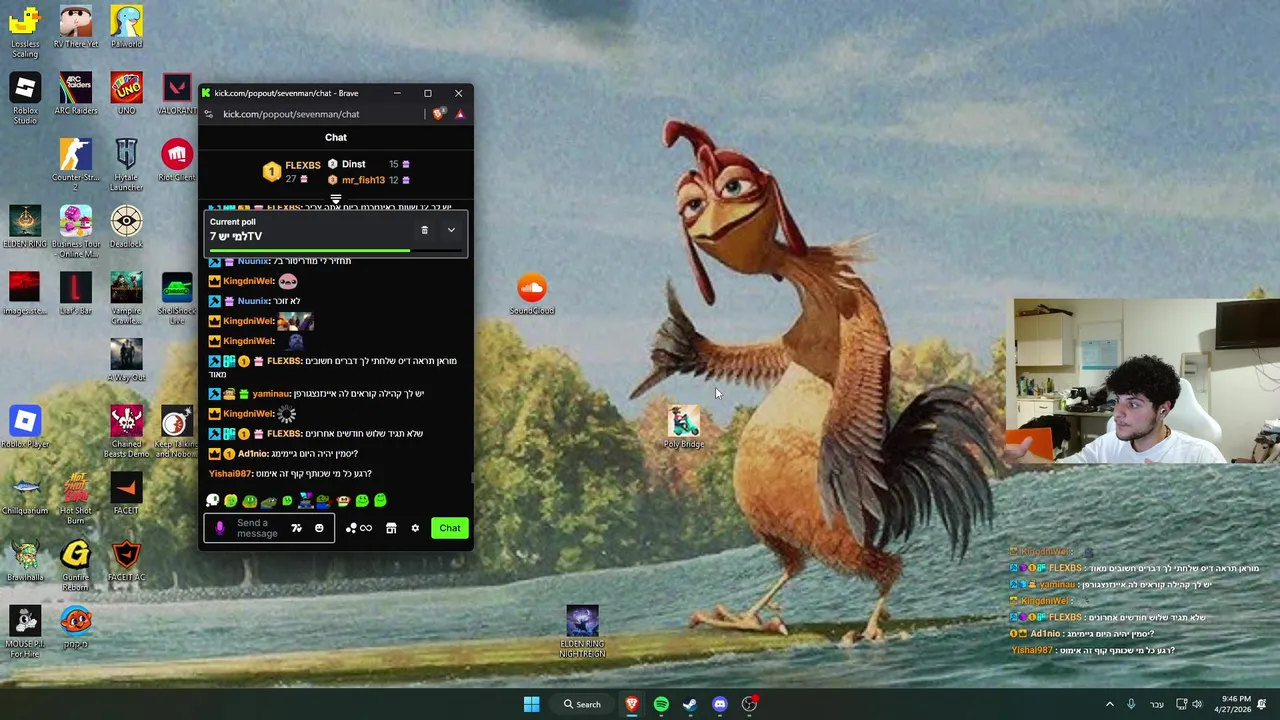The width and height of the screenshot is (1280, 720).
Task: Expand the current poll chevron
Action: 451,230
